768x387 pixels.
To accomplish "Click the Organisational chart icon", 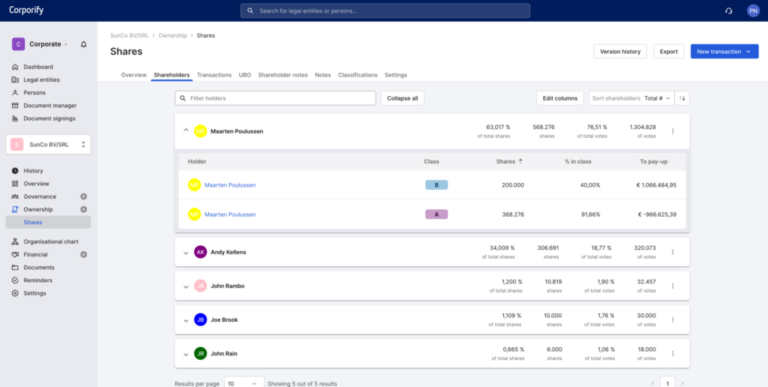I will 15,242.
